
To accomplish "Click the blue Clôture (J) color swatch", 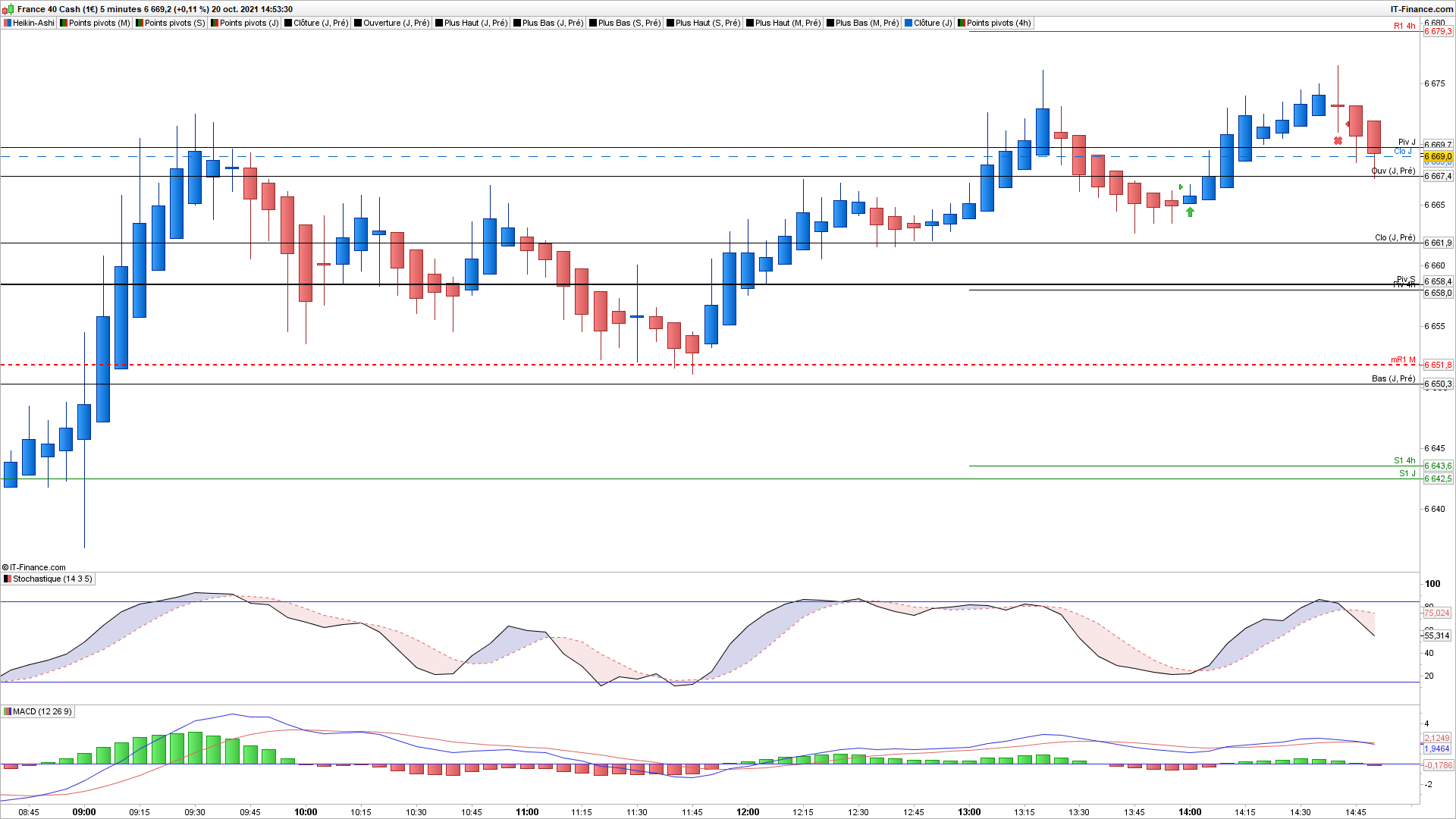I will pyautogui.click(x=908, y=24).
